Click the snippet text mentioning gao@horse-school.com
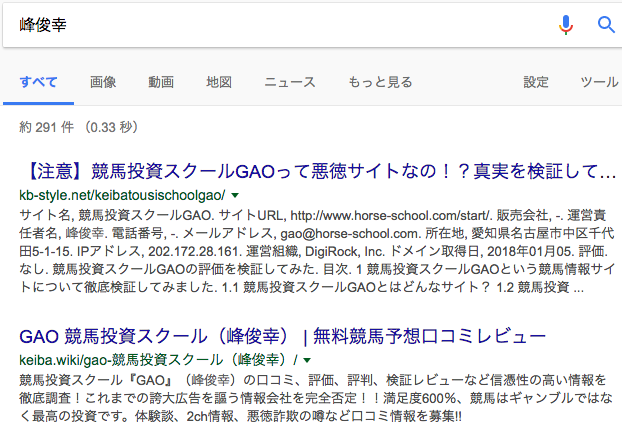This screenshot has height=432, width=622. pyautogui.click(x=317, y=233)
